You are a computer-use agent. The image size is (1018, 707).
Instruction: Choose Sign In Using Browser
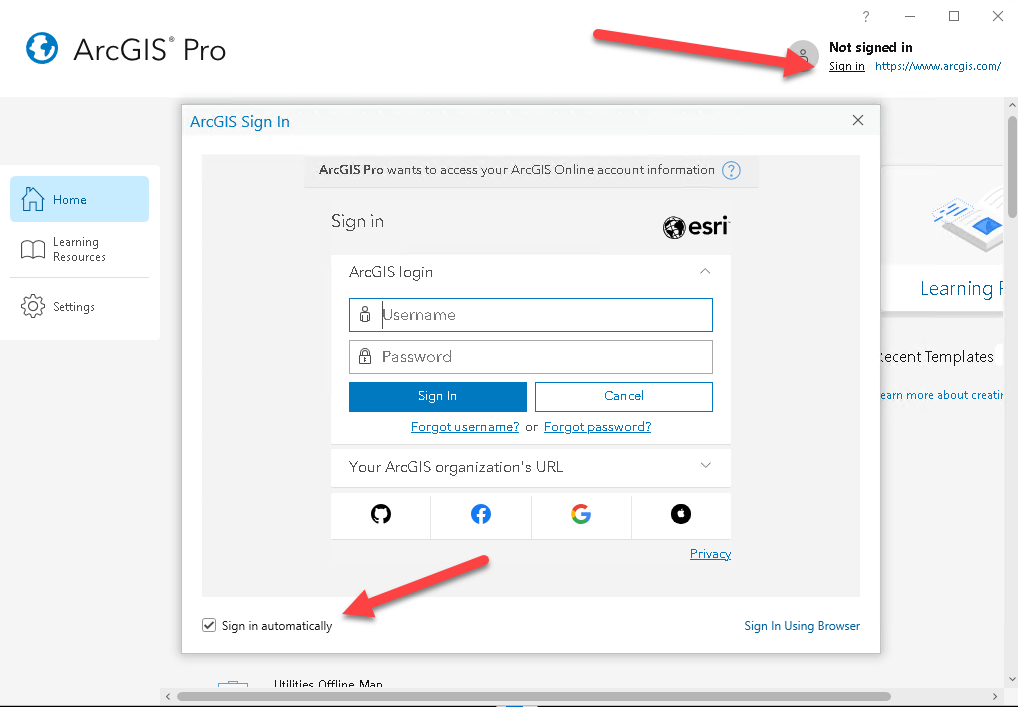tap(802, 625)
